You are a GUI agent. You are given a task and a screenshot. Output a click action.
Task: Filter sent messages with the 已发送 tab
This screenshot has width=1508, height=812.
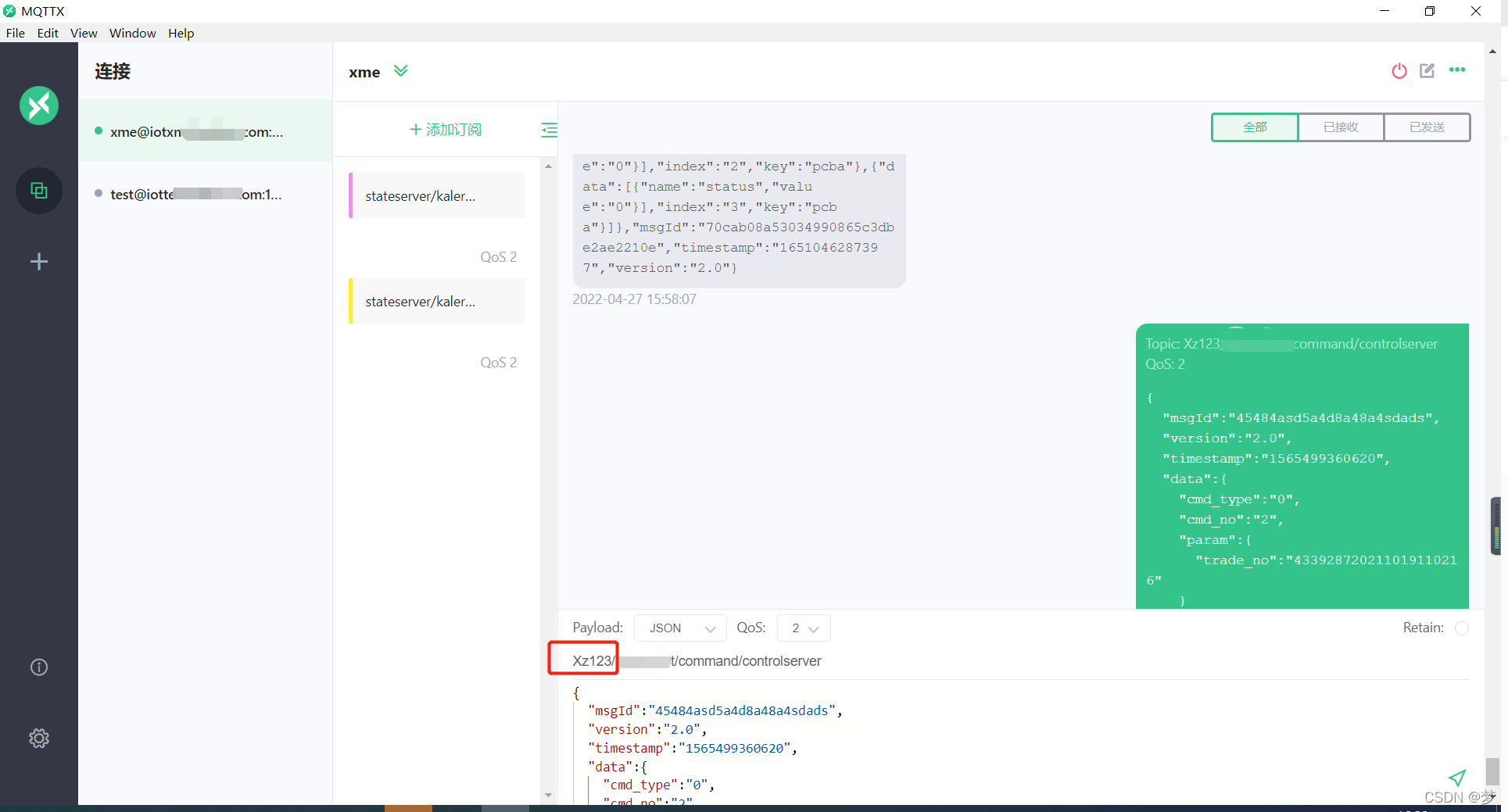tap(1427, 127)
